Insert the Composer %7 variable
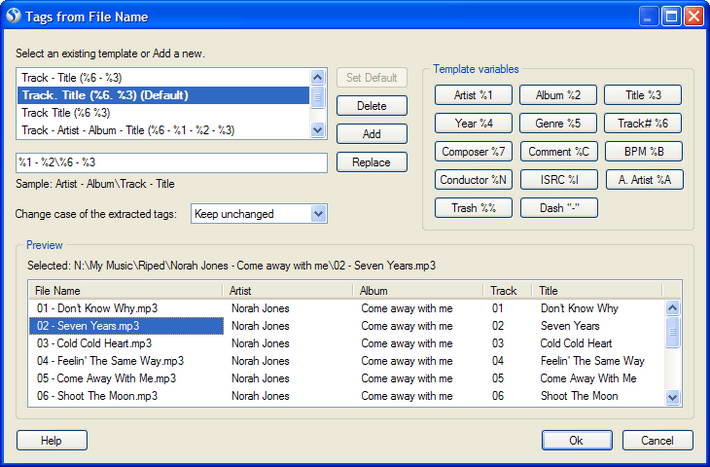Image resolution: width=710 pixels, height=467 pixels. tap(474, 152)
